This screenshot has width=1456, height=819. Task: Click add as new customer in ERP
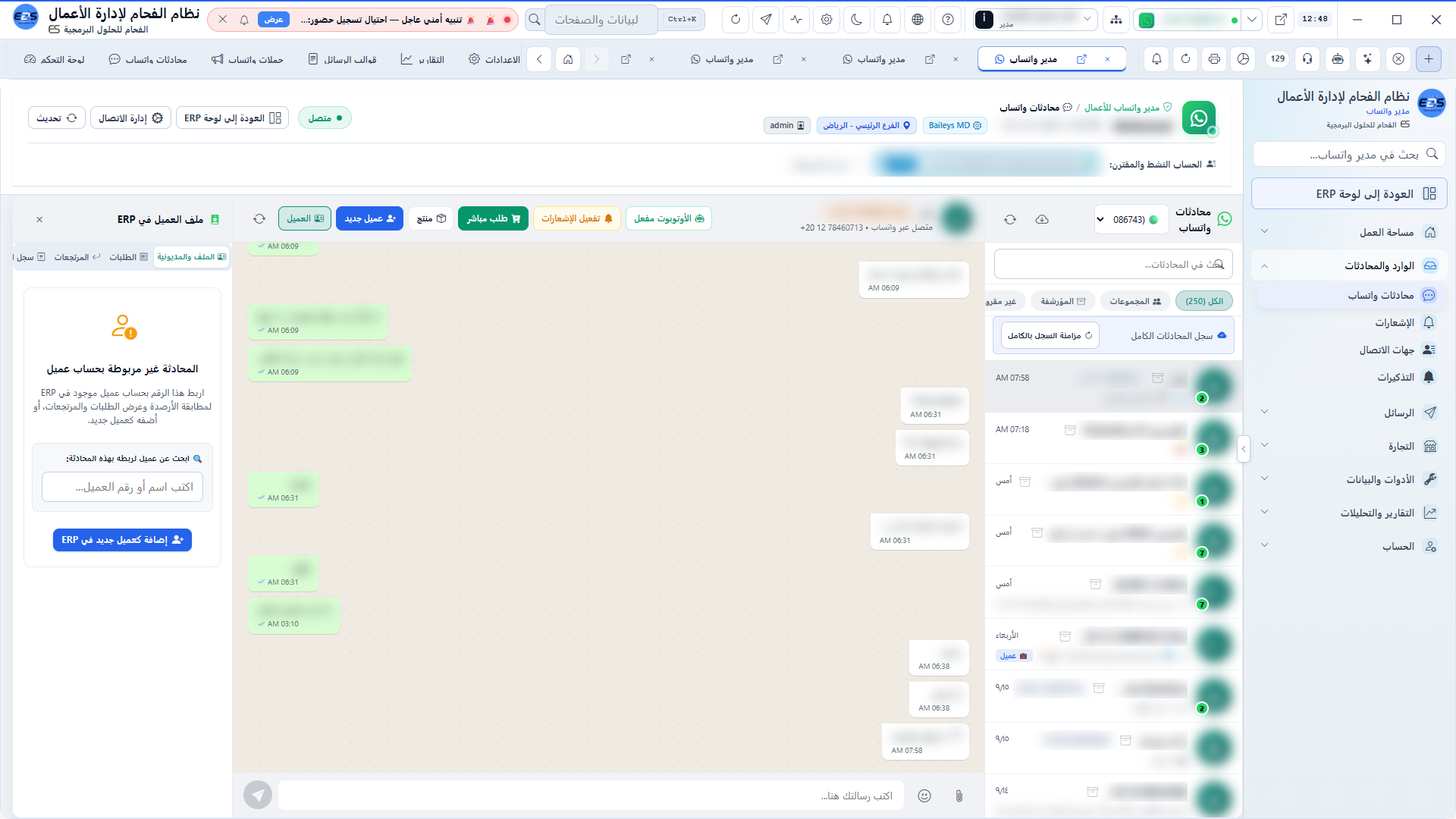122,540
